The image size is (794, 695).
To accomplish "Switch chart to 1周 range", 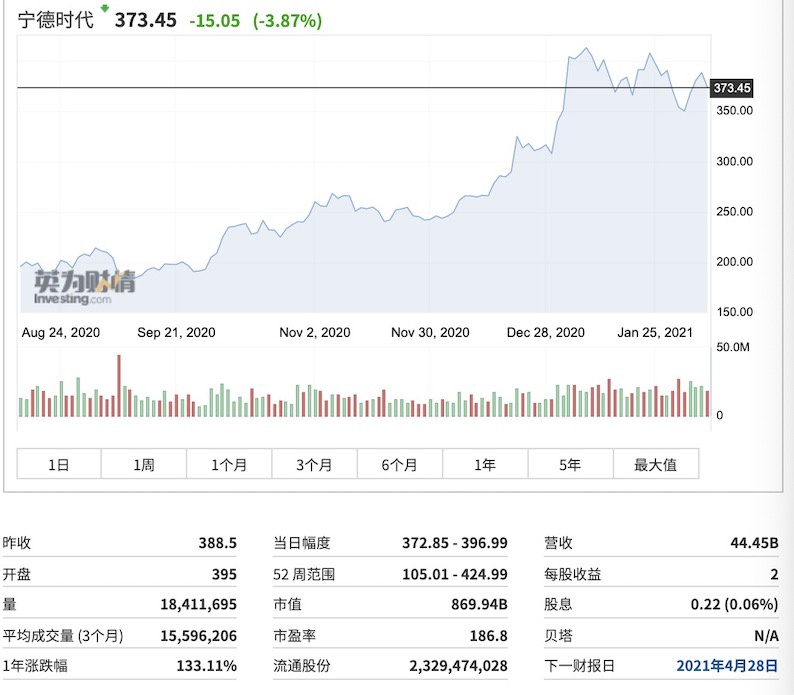I will (x=143, y=464).
